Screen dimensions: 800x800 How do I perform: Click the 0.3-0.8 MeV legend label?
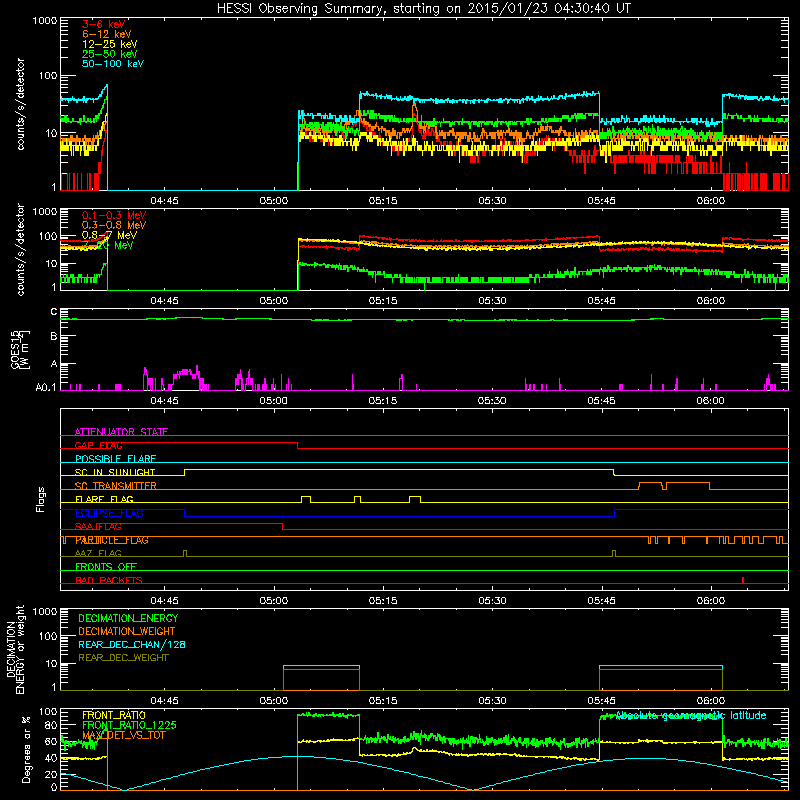pos(114,225)
